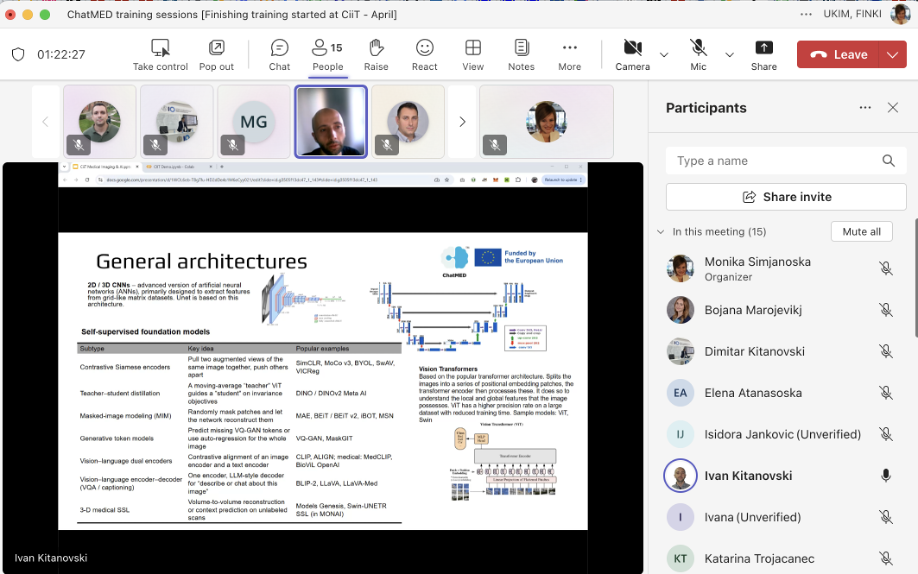Click the Share invite button

786,197
